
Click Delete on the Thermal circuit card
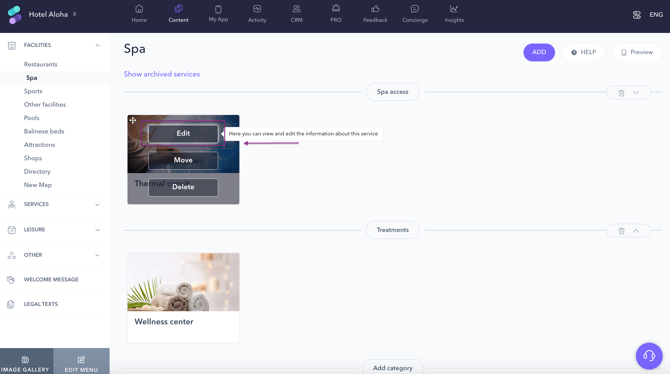tap(183, 187)
